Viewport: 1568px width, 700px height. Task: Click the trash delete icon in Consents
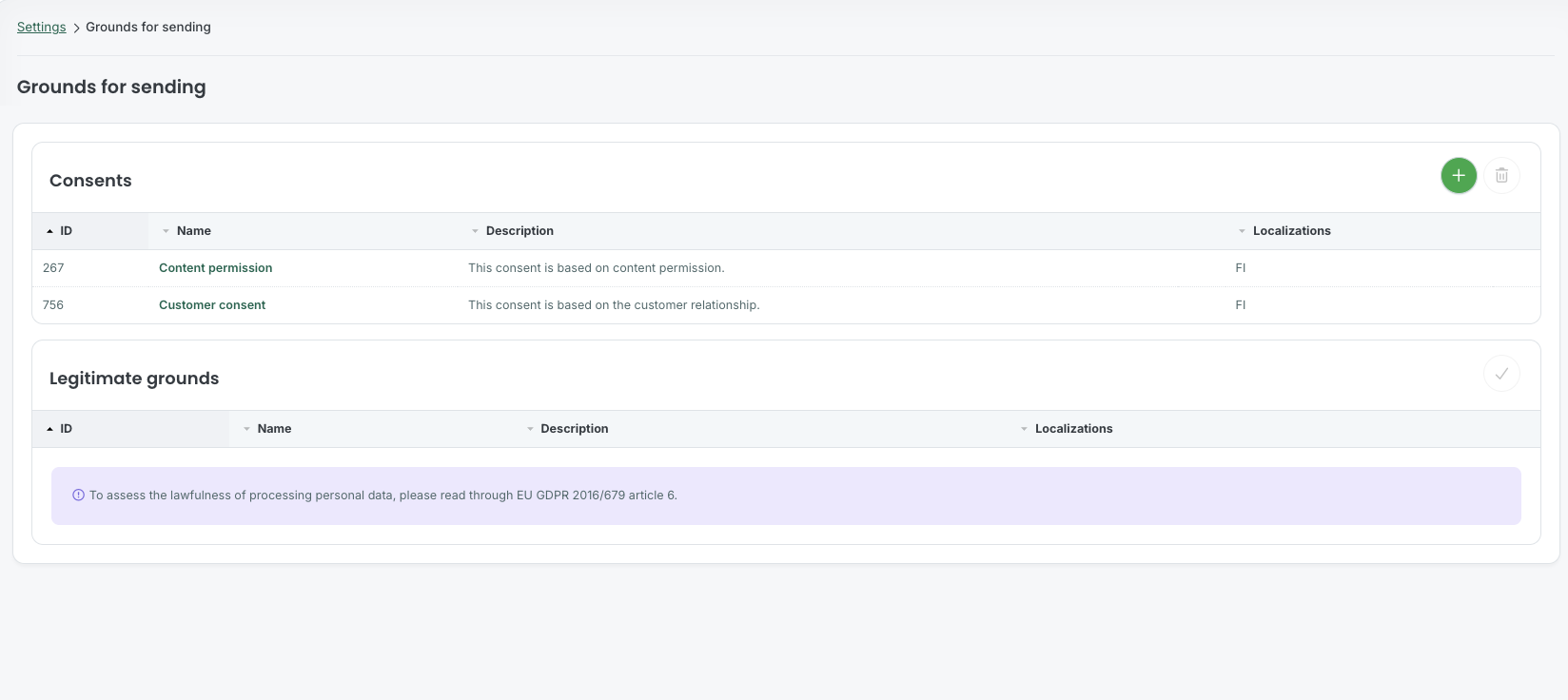[1501, 175]
